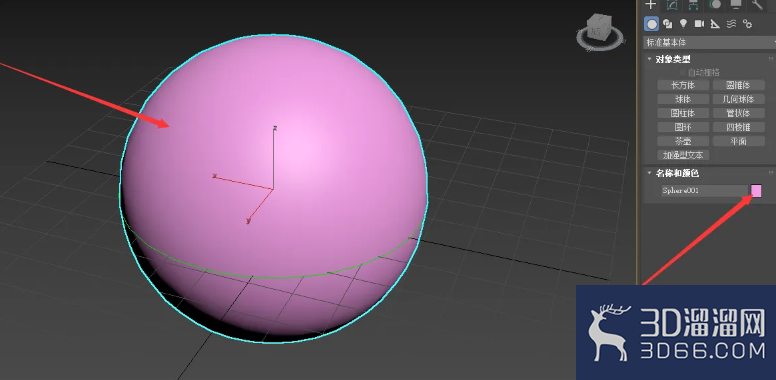The width and height of the screenshot is (776, 380).
Task: Collapse the 对象类型 rollout
Action: (673, 59)
